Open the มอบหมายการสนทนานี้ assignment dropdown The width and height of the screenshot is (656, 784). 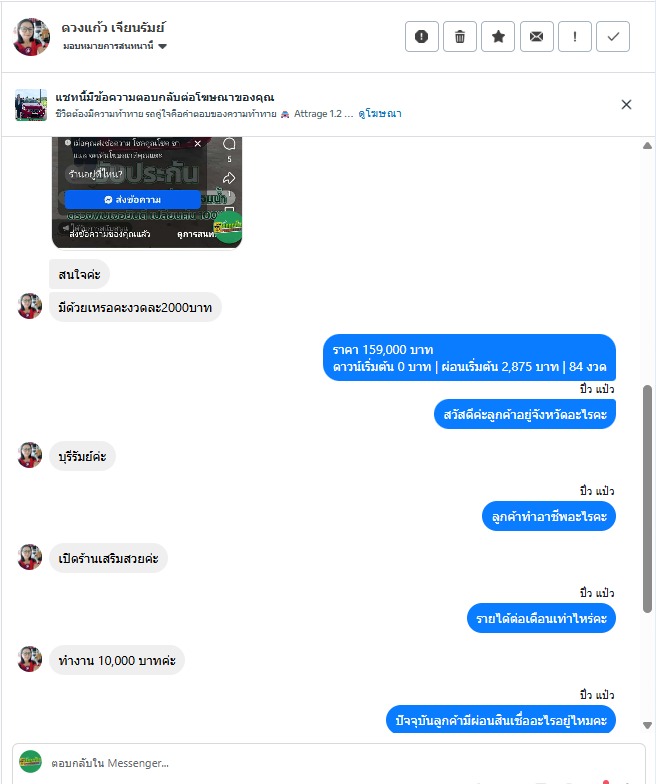pos(115,46)
